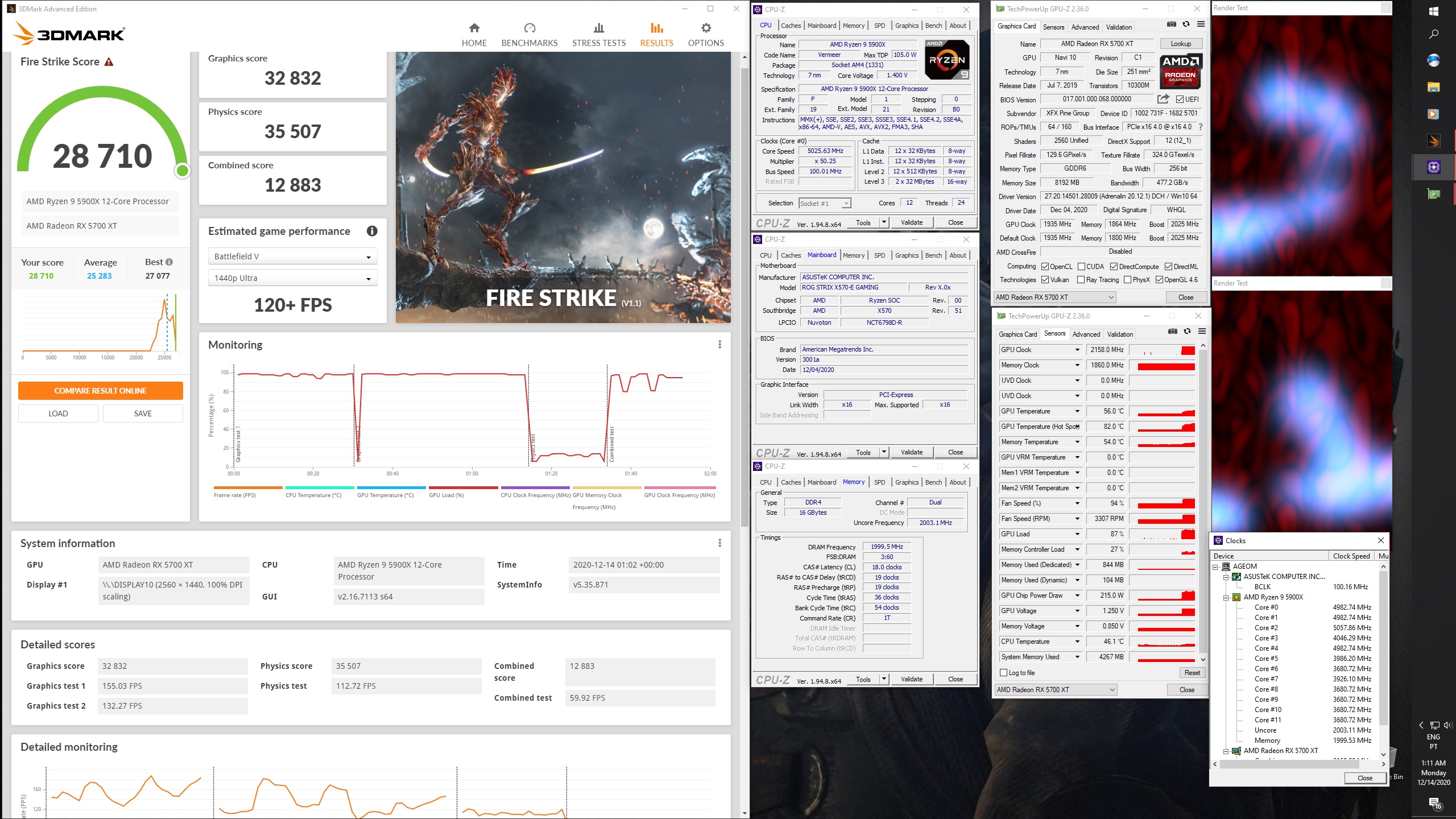Click the Lookup button in GPU-Z
1456x819 pixels.
[x=1181, y=44]
